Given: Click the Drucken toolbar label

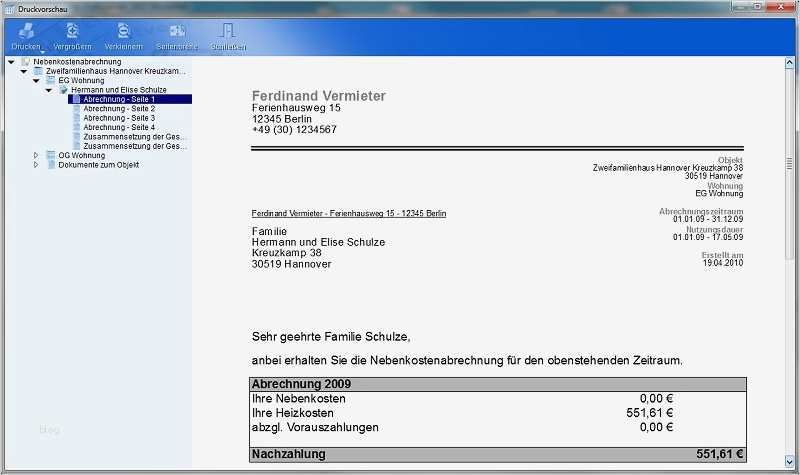Looking at the screenshot, I should [26, 46].
